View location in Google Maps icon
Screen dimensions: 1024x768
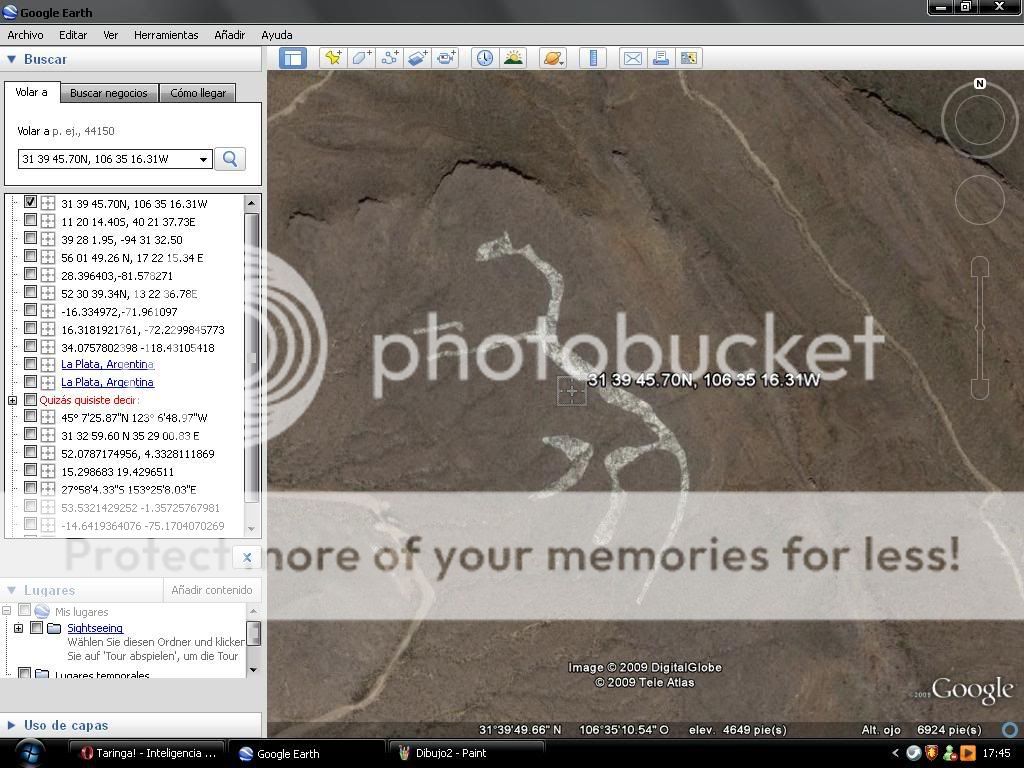coord(688,58)
